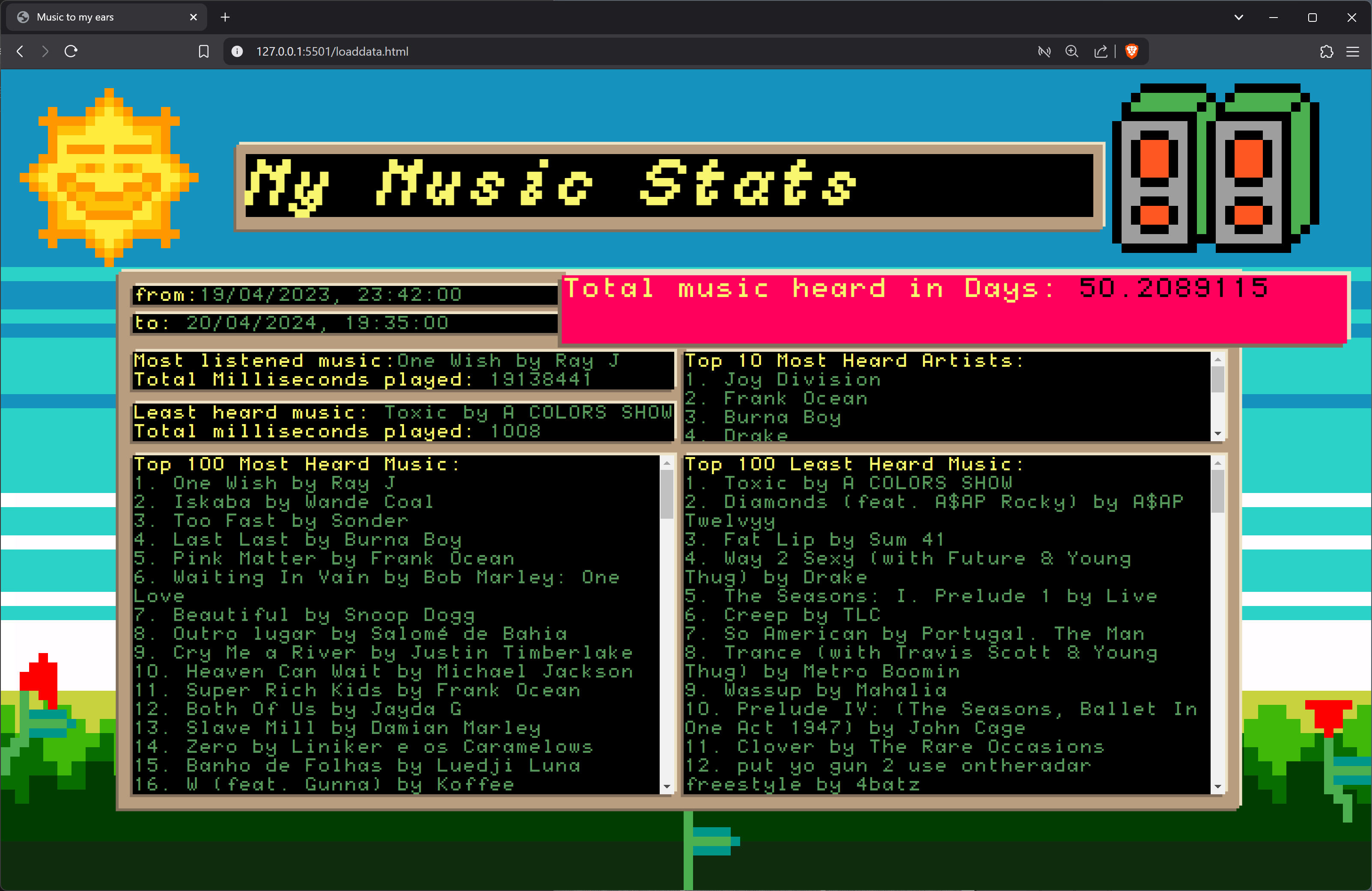Image resolution: width=1372 pixels, height=891 pixels.
Task: Reload the page
Action: pyautogui.click(x=71, y=51)
